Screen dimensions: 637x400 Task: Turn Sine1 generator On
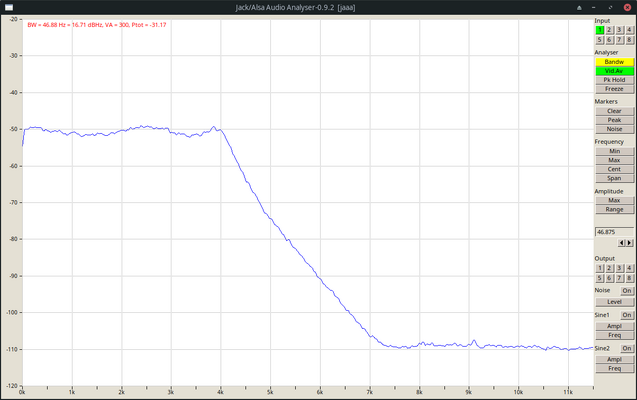tap(627, 315)
